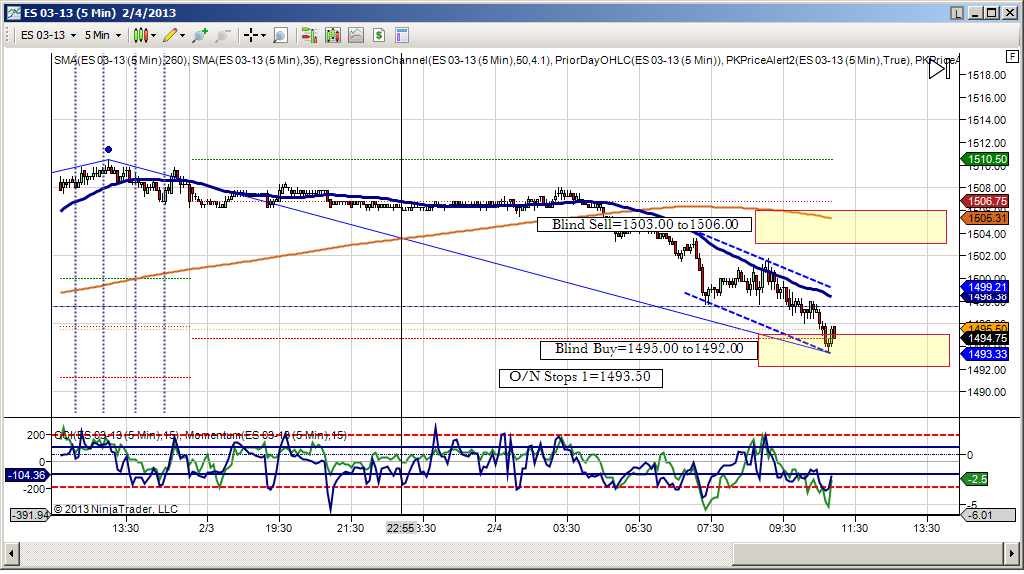
Task: Click the red 1506.75 price marker
Action: 985,202
